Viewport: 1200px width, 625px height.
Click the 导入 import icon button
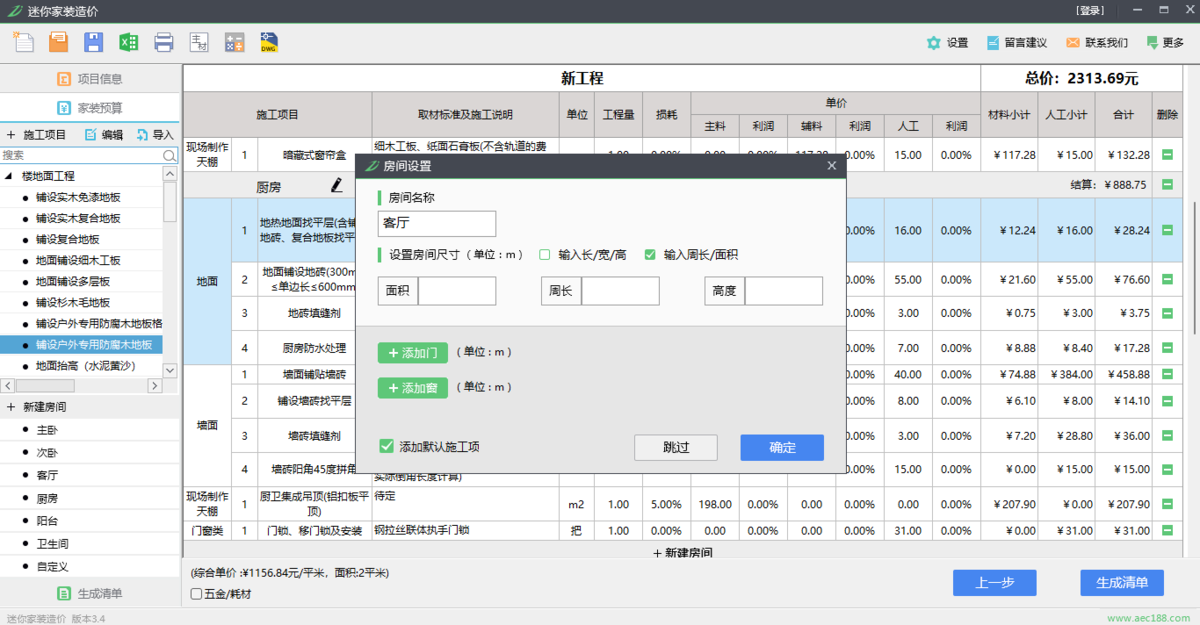(155, 135)
